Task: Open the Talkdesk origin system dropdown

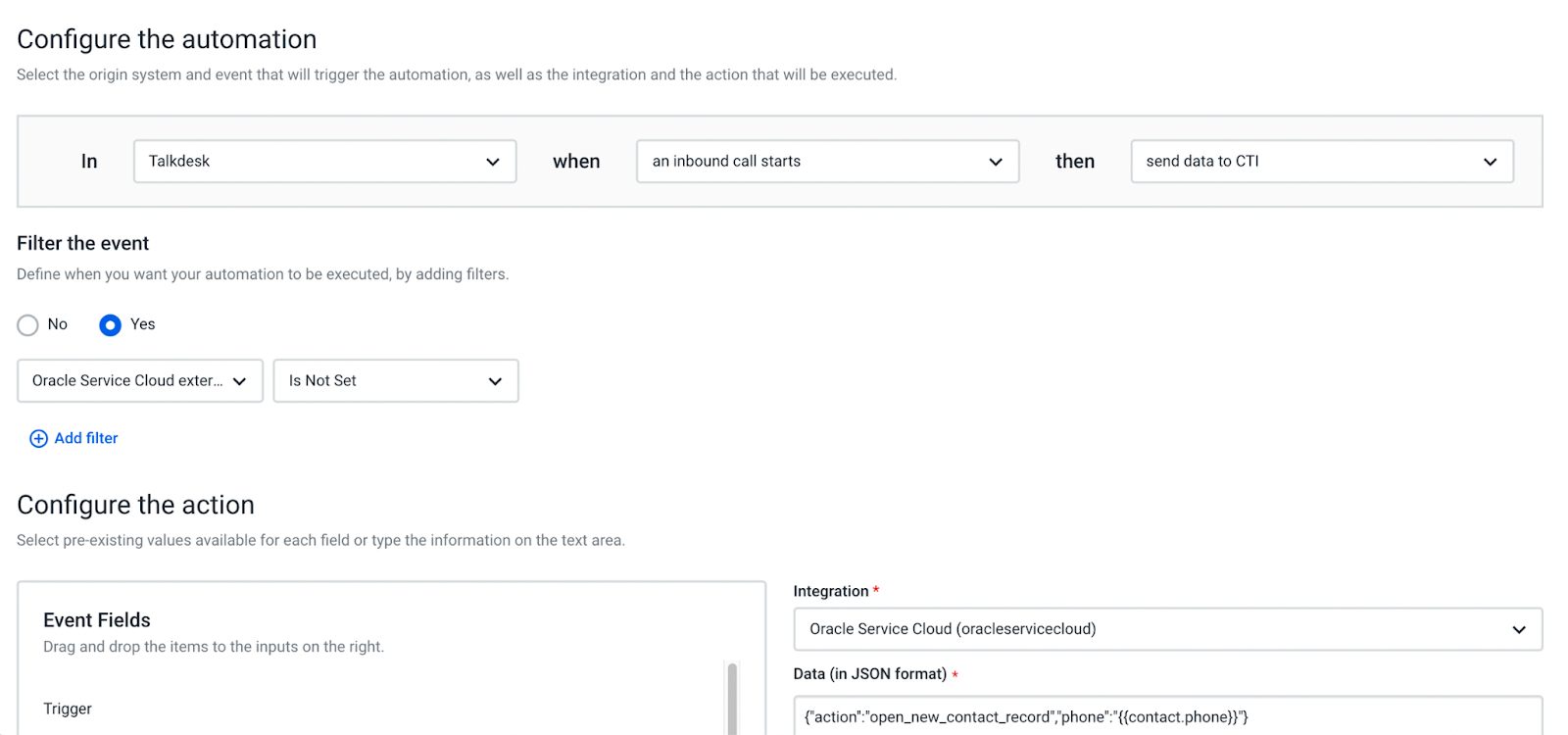Action: [325, 162]
